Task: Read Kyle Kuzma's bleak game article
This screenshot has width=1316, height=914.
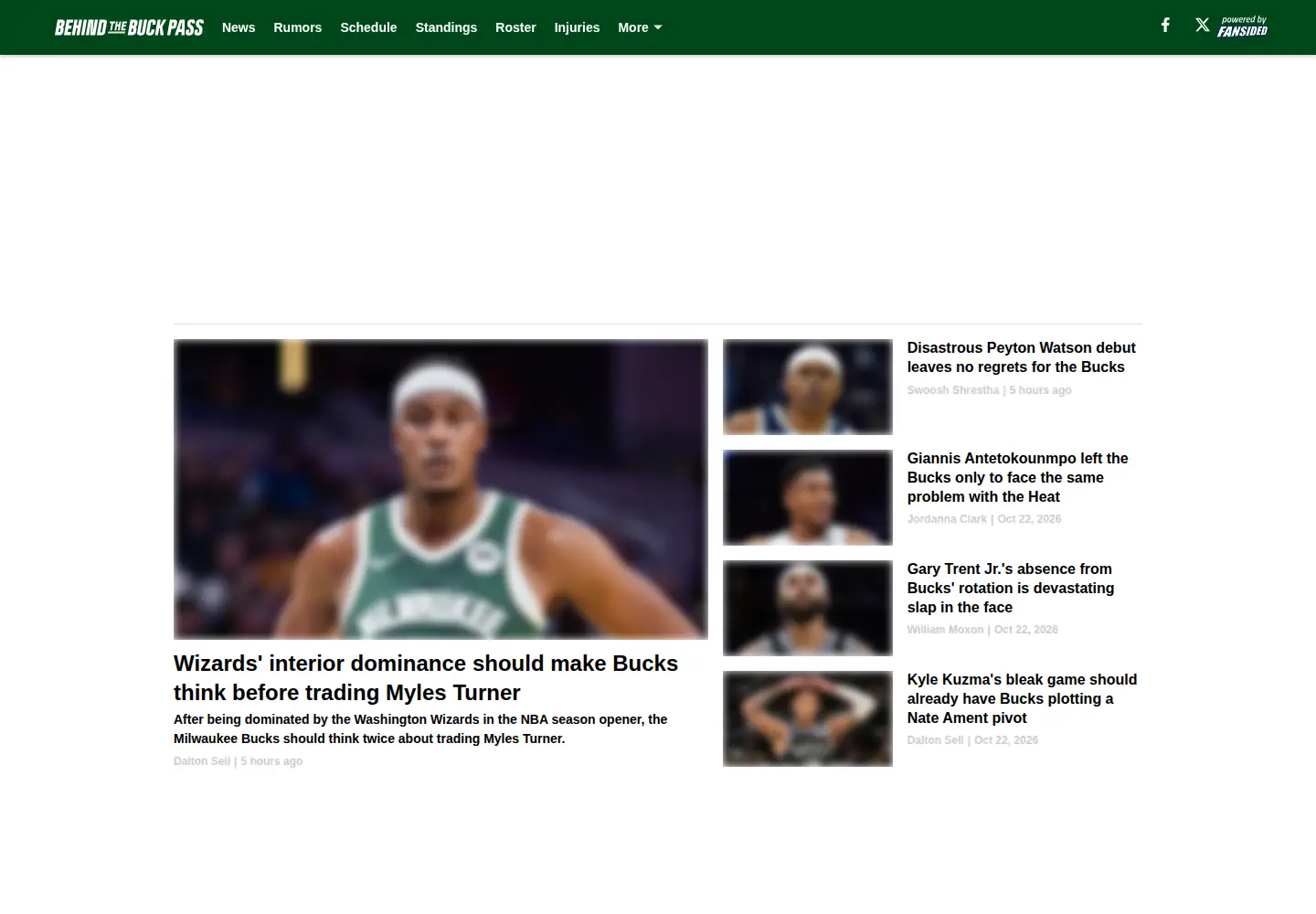Action: coord(1022,698)
